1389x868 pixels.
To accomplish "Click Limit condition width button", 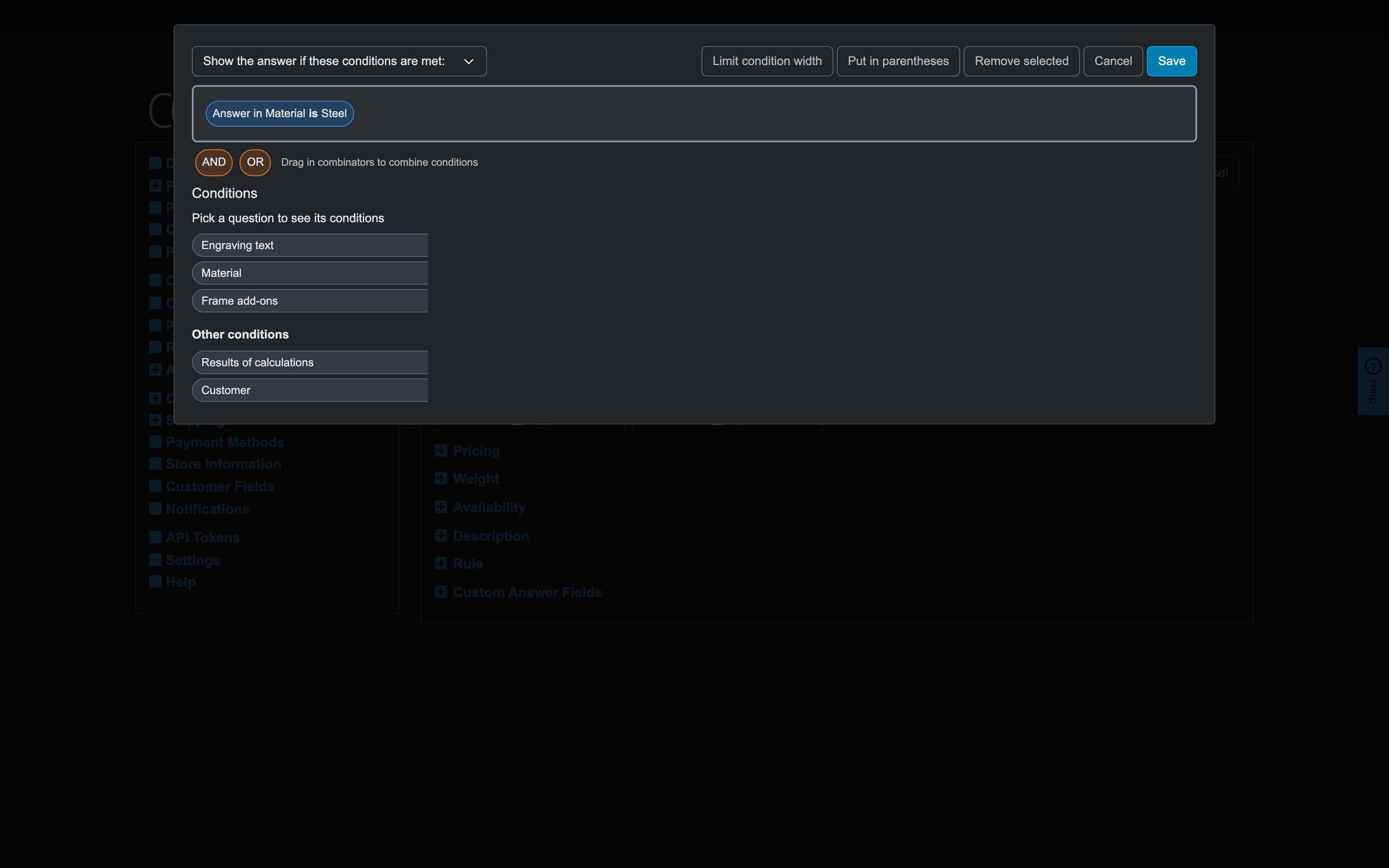I will (x=767, y=62).
